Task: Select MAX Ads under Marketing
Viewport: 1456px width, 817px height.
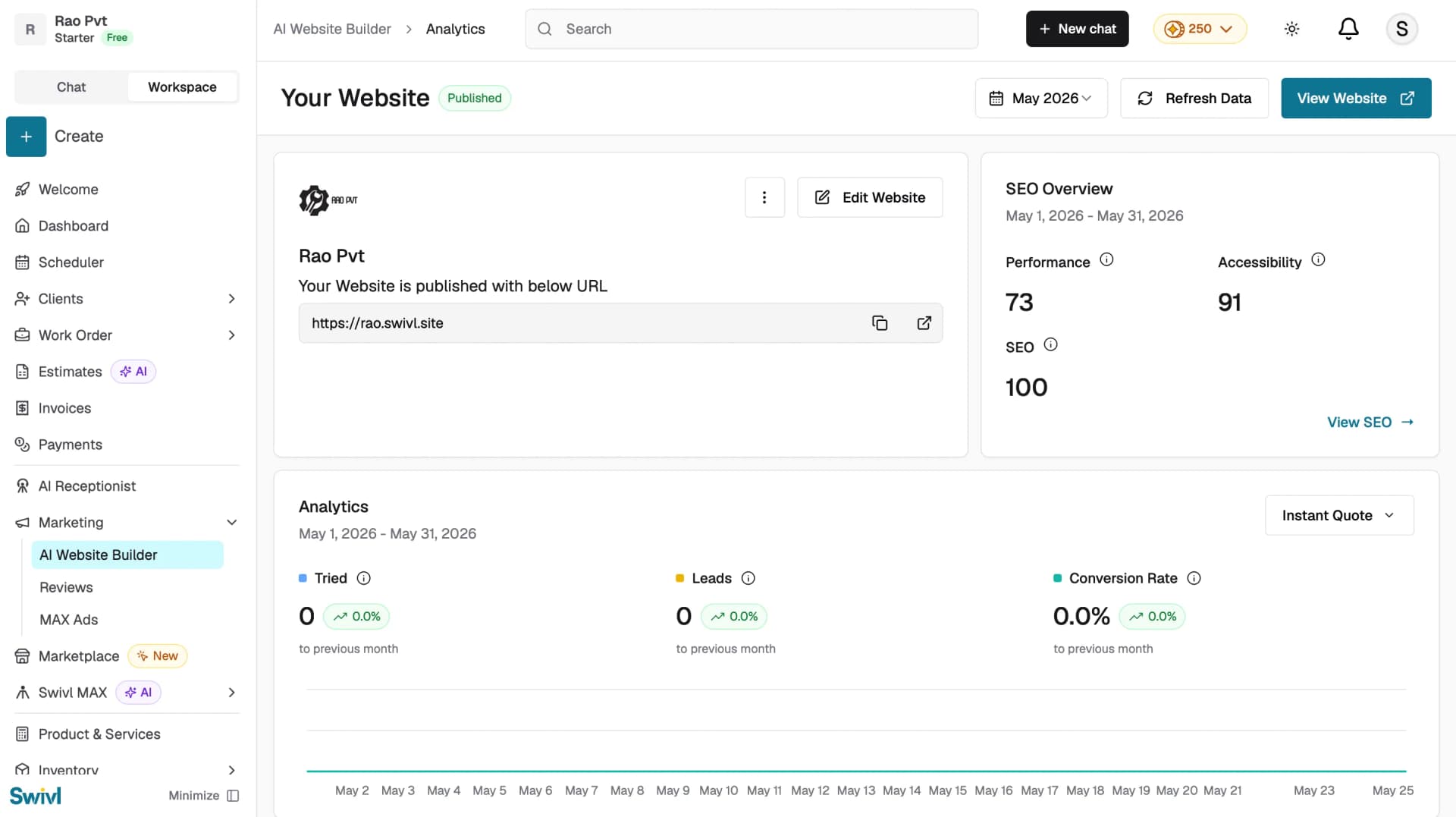Action: pyautogui.click(x=69, y=620)
